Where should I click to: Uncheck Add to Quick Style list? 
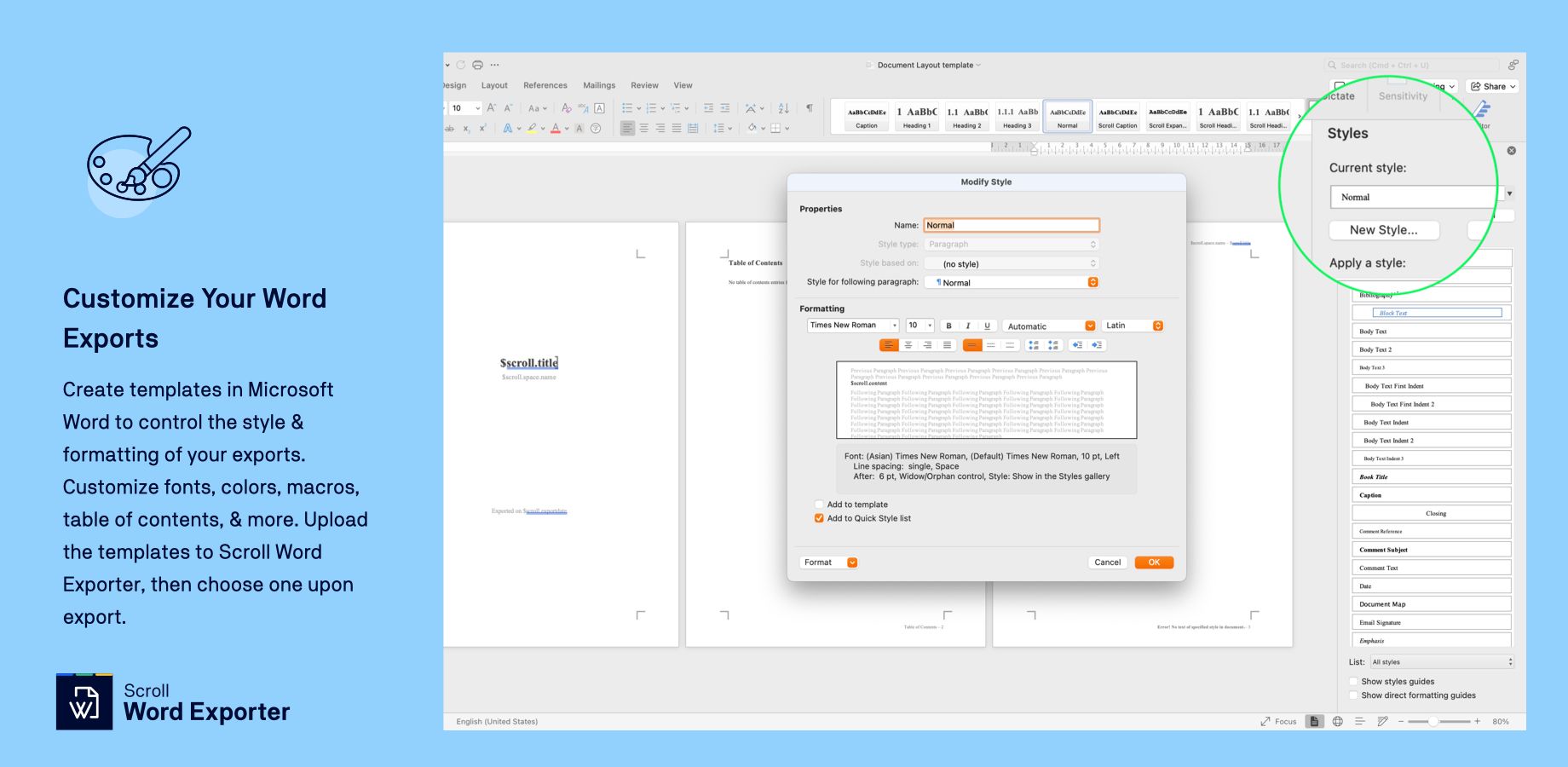(819, 518)
